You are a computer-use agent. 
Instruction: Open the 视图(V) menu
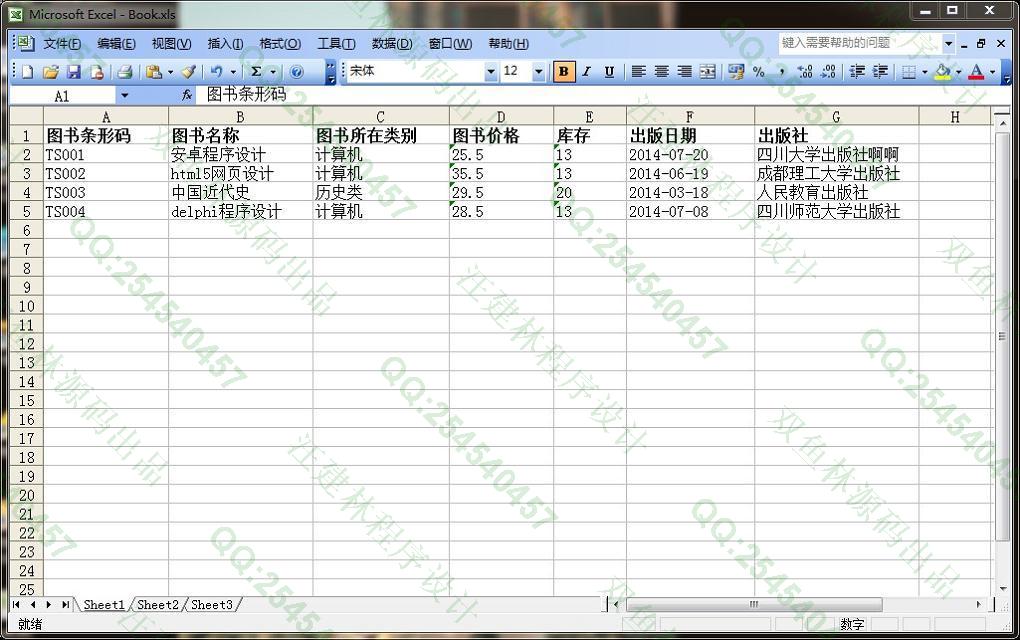[x=171, y=44]
